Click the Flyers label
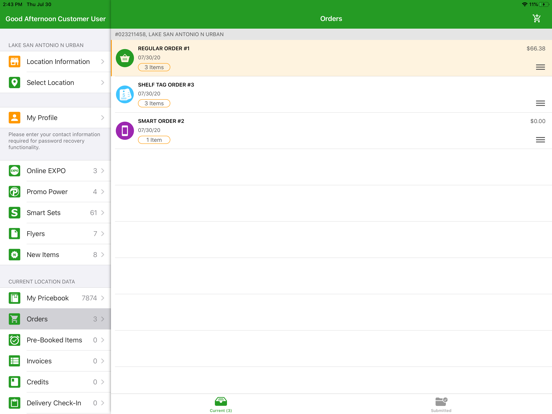 tap(36, 234)
